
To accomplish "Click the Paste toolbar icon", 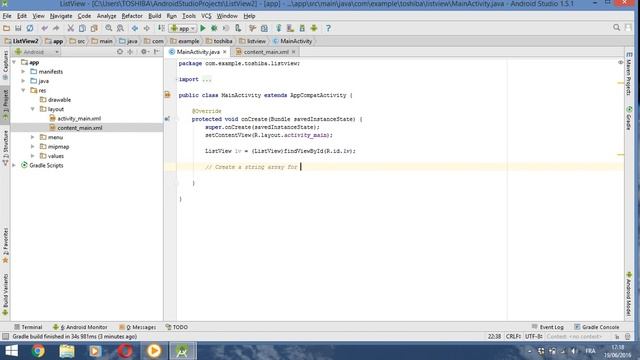I will click(x=94, y=28).
